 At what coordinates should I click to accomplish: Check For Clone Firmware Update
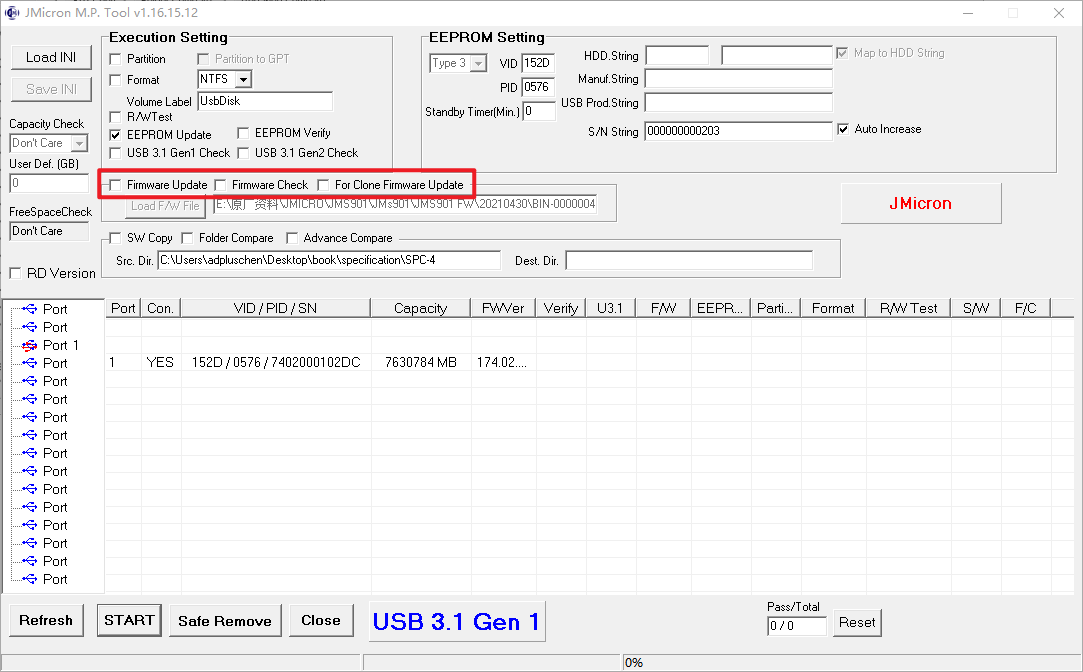[x=323, y=184]
